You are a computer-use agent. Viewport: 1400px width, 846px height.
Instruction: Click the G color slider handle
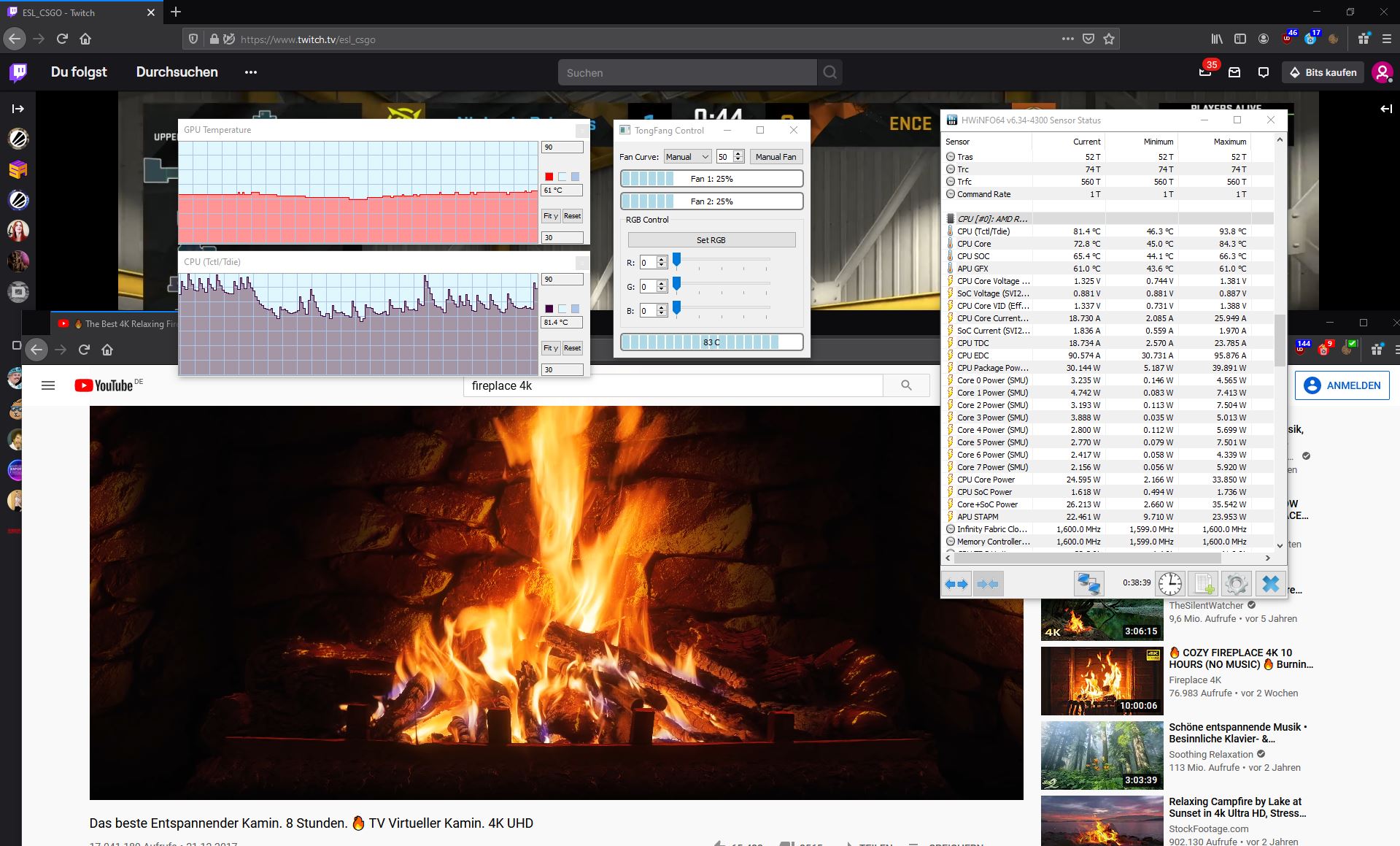pyautogui.click(x=677, y=284)
